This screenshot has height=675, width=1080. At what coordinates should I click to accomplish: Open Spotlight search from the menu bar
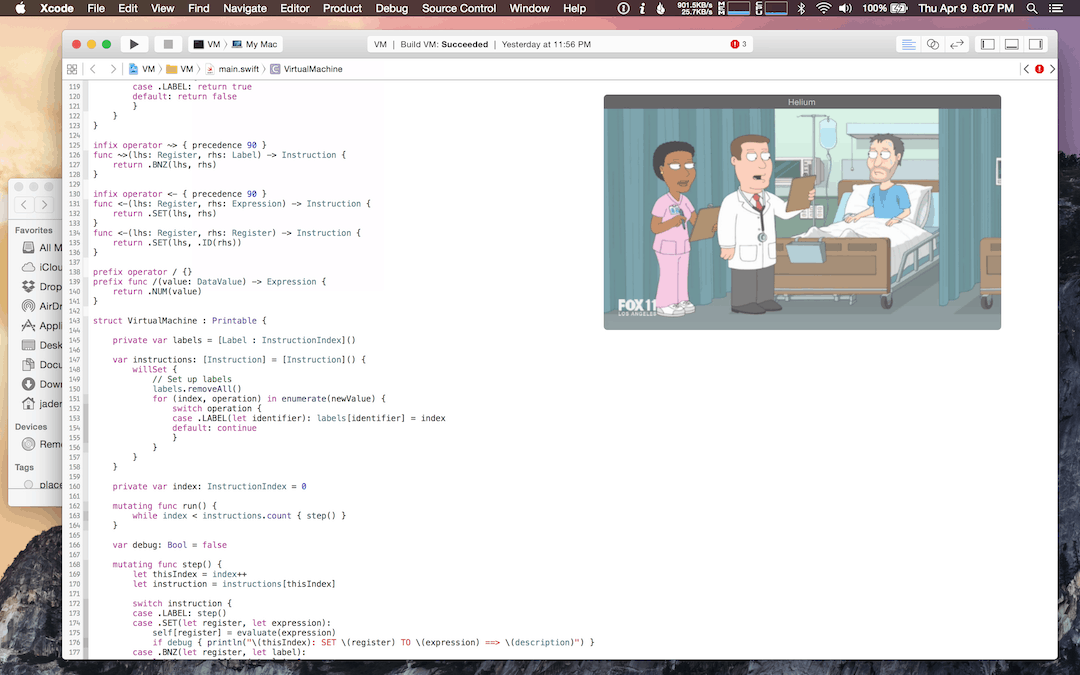click(x=1032, y=8)
